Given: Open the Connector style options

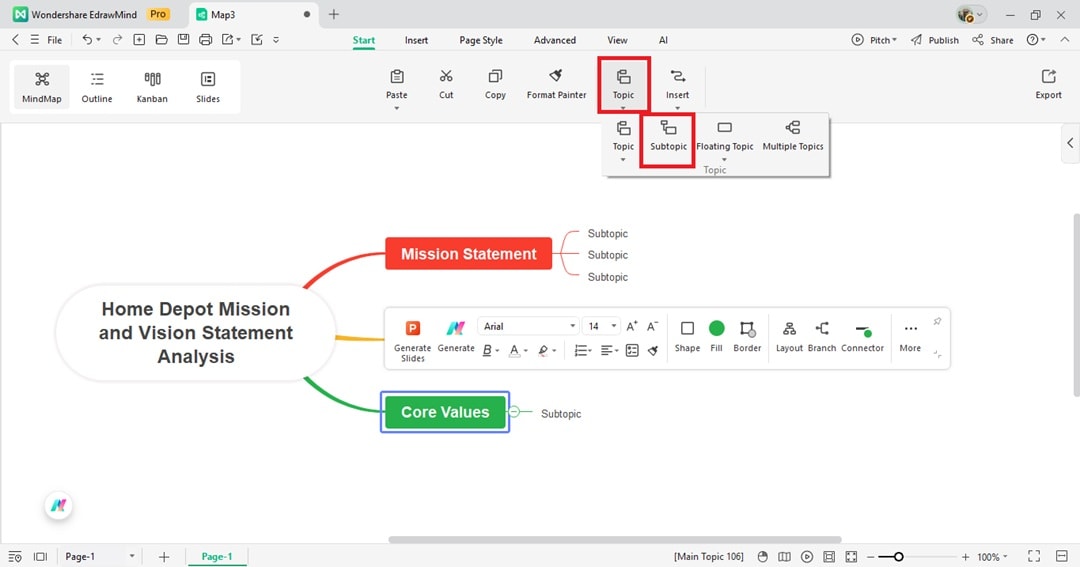Looking at the screenshot, I should point(862,336).
